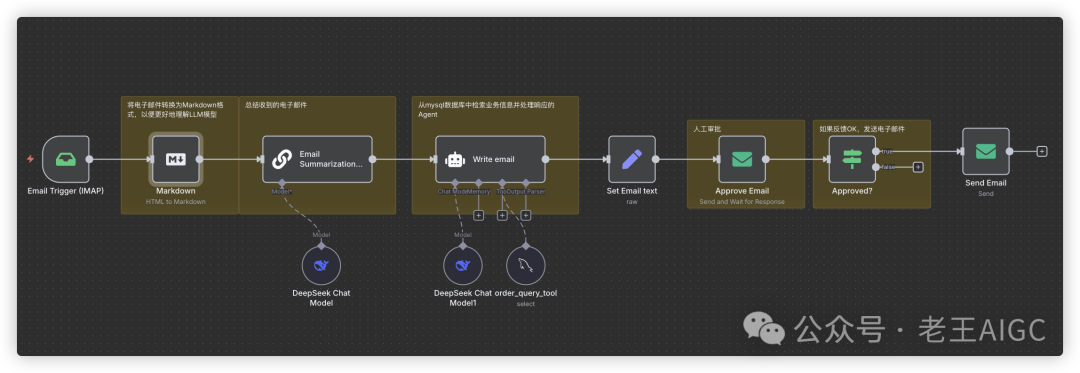Click the 'Approved?' node label
Screen dimensions: 1080x373
click(852, 191)
